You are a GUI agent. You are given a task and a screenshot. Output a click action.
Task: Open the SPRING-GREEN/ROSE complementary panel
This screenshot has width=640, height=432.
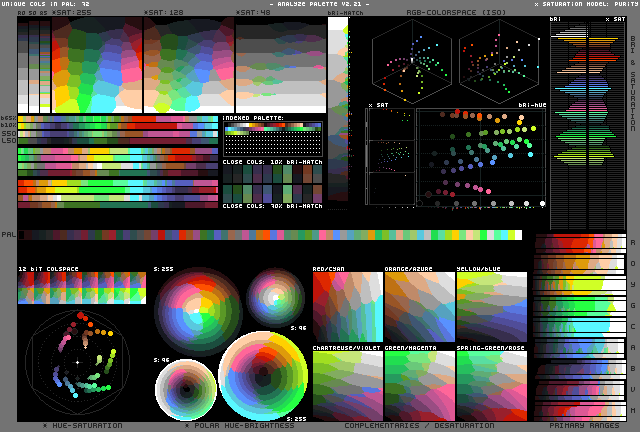point(492,386)
